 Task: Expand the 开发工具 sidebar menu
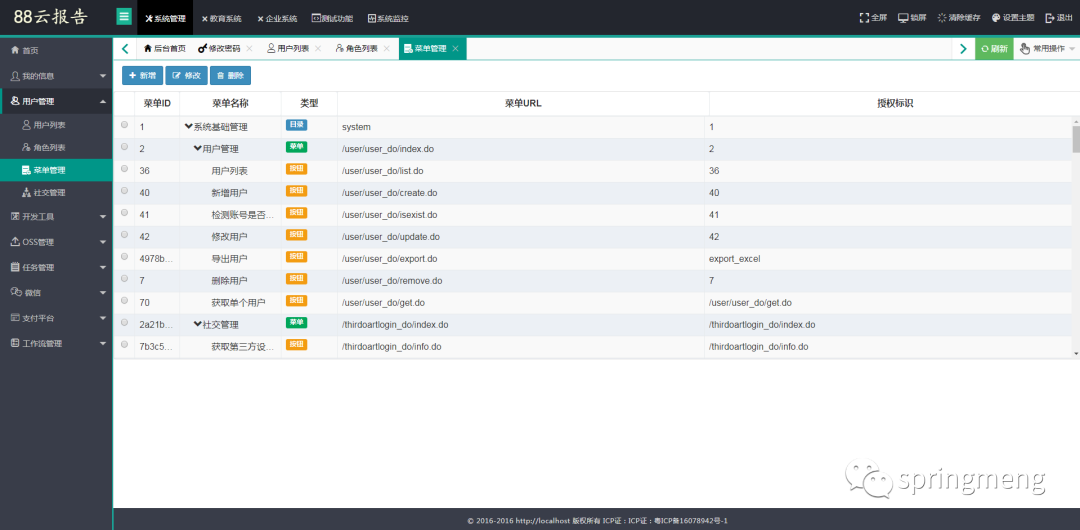(56, 216)
